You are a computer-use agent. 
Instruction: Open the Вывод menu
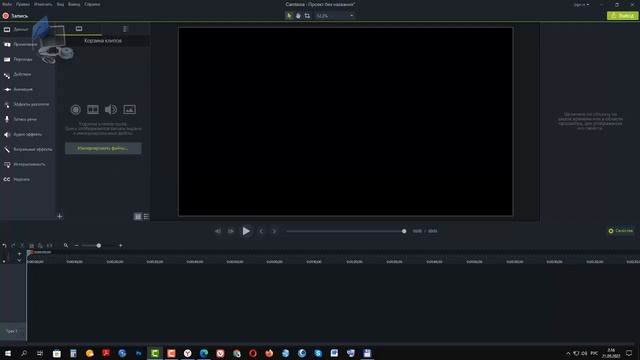tap(74, 4)
